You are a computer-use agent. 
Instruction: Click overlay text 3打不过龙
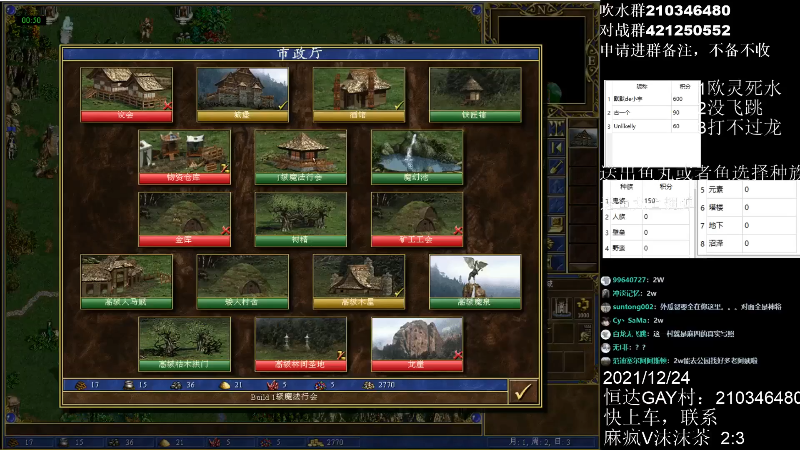(x=740, y=128)
